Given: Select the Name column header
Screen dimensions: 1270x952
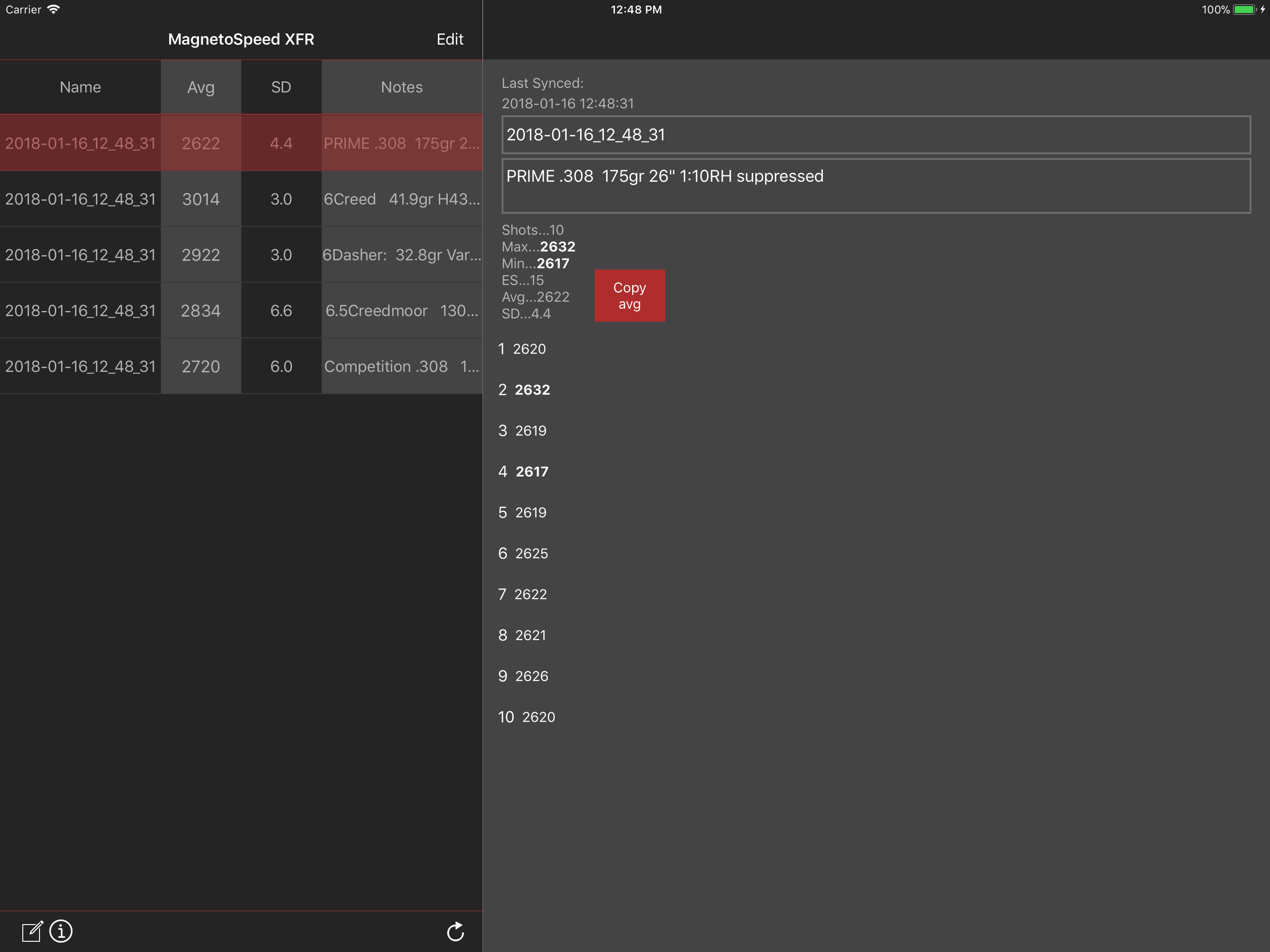Looking at the screenshot, I should (80, 87).
